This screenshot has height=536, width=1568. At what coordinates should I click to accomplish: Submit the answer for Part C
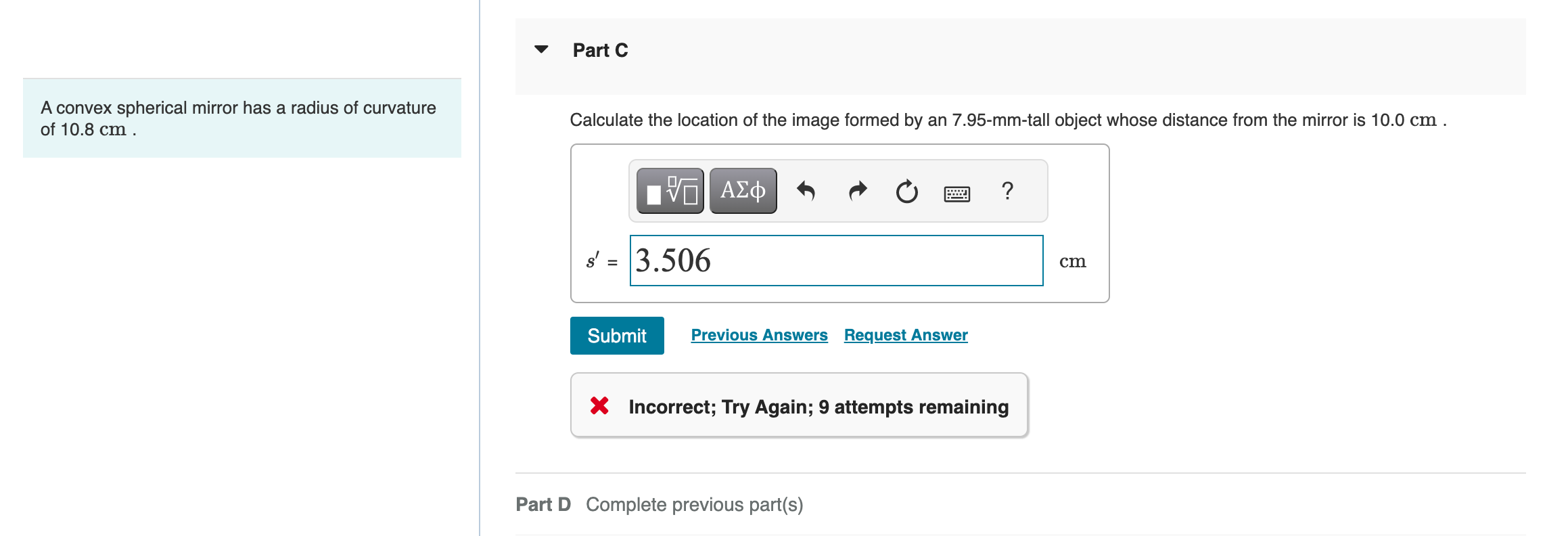pyautogui.click(x=616, y=335)
